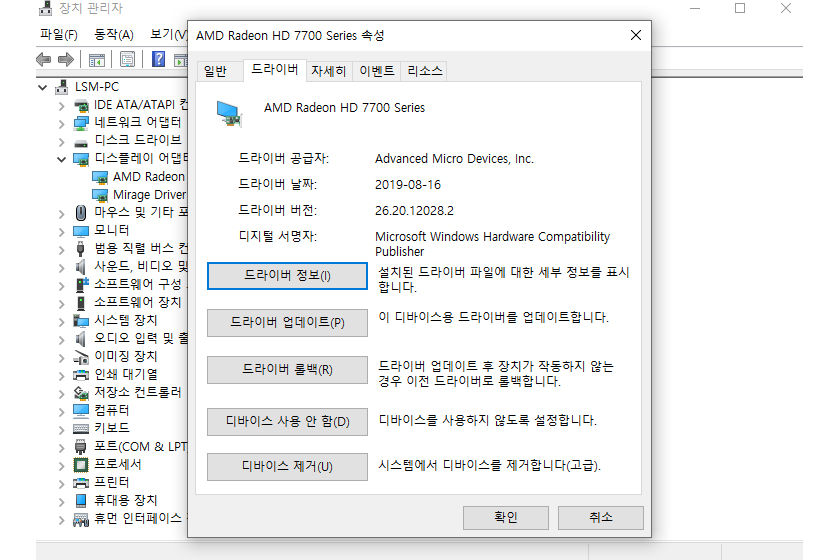Click the 드라이버 업데이트(P) button
The height and width of the screenshot is (560, 840).
click(288, 323)
